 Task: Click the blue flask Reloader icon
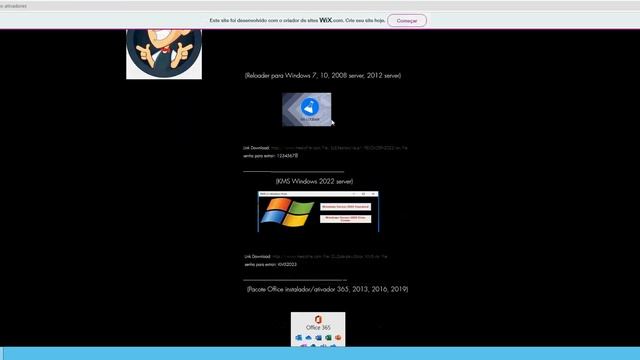click(310, 107)
